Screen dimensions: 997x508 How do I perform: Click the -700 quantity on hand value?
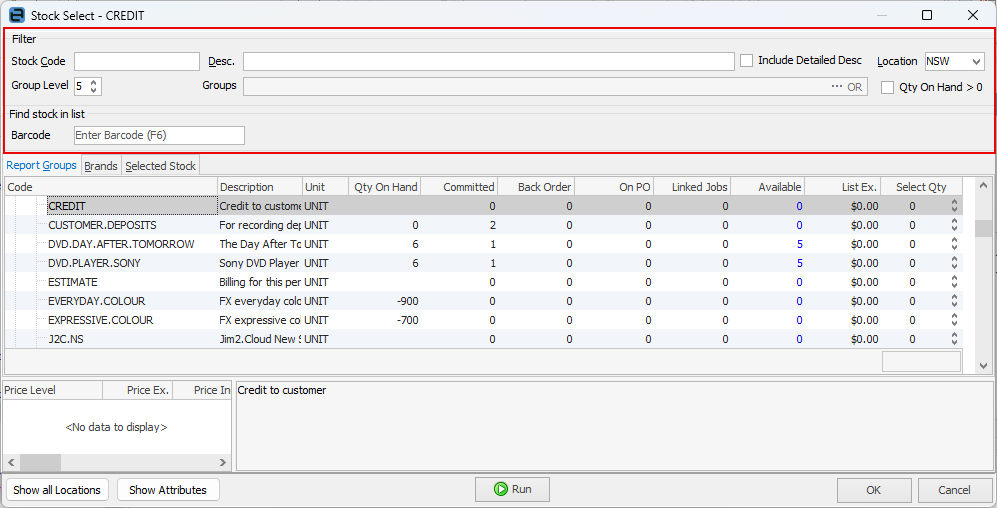coord(407,320)
